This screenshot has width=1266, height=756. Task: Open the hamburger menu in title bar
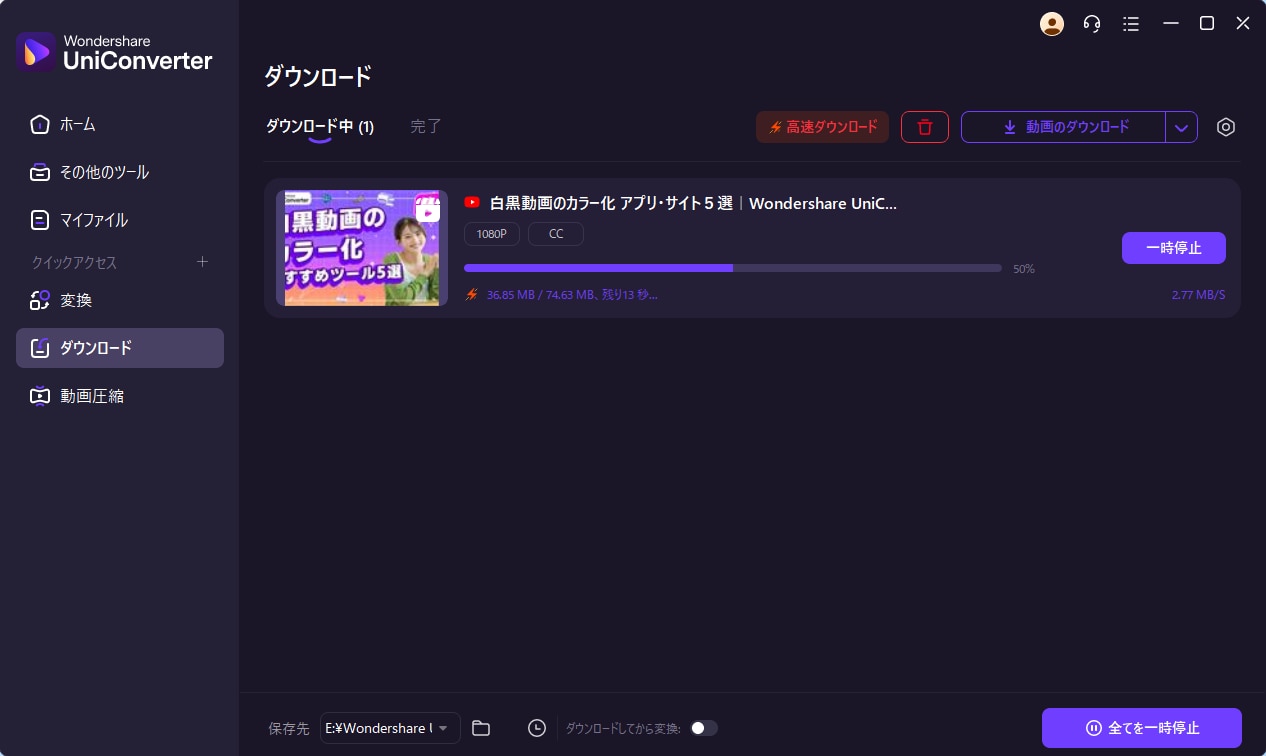point(1131,23)
